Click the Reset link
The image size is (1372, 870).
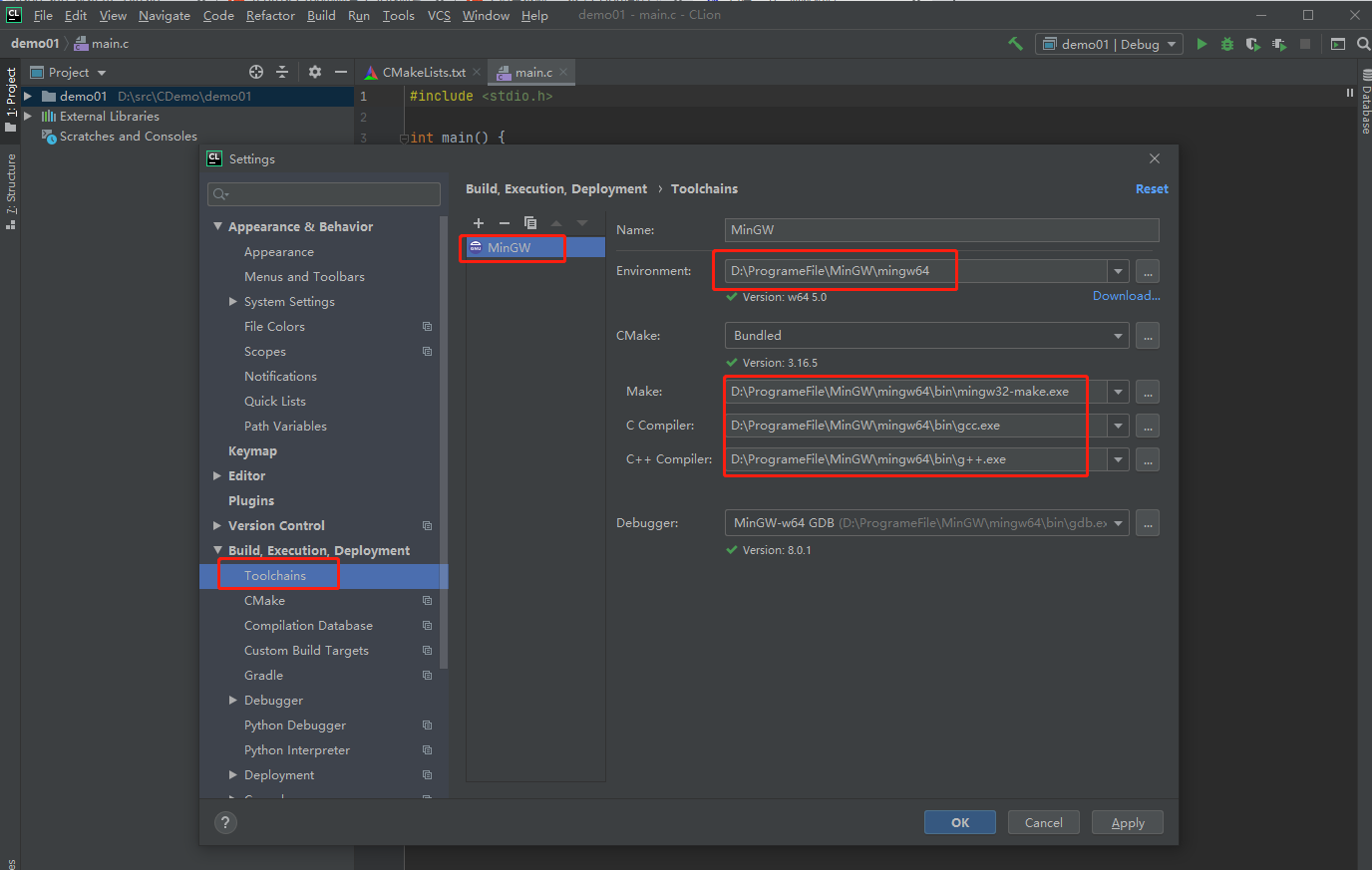(1152, 188)
